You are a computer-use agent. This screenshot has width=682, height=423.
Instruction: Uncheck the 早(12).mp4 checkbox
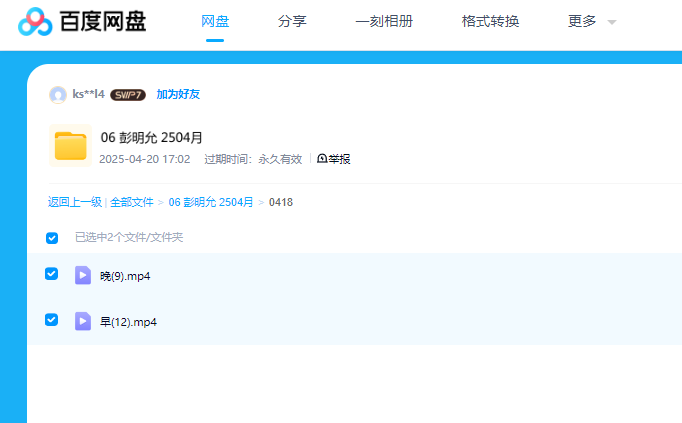tap(52, 320)
